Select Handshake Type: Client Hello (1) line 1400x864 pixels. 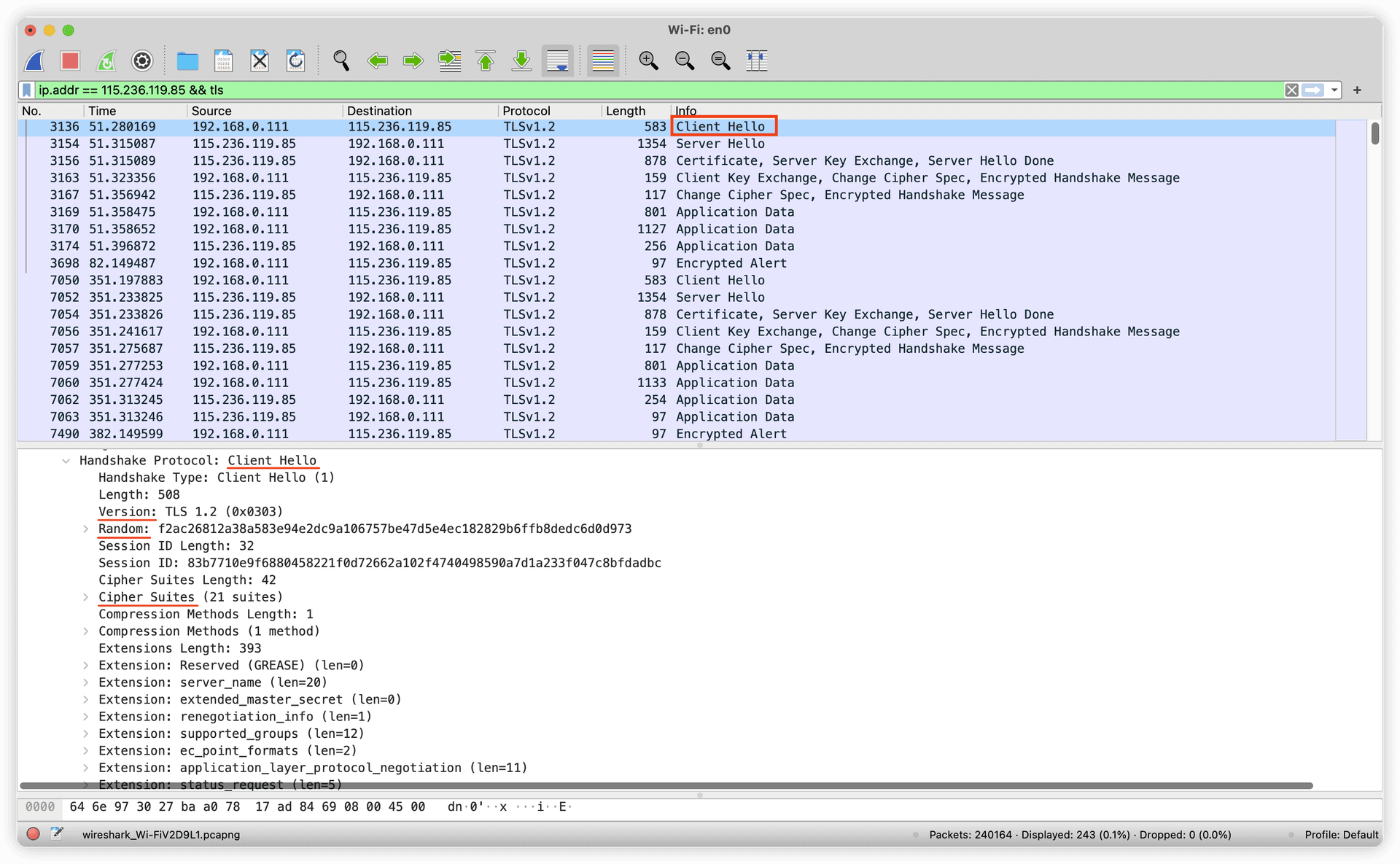pos(216,478)
